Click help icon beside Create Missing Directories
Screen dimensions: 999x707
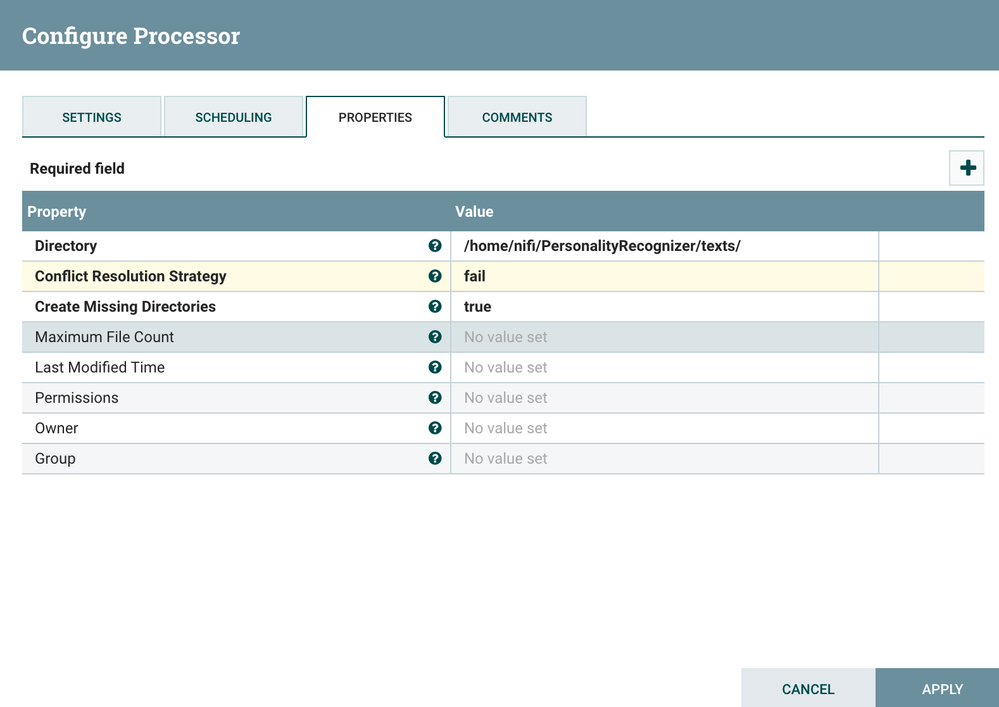coord(435,307)
